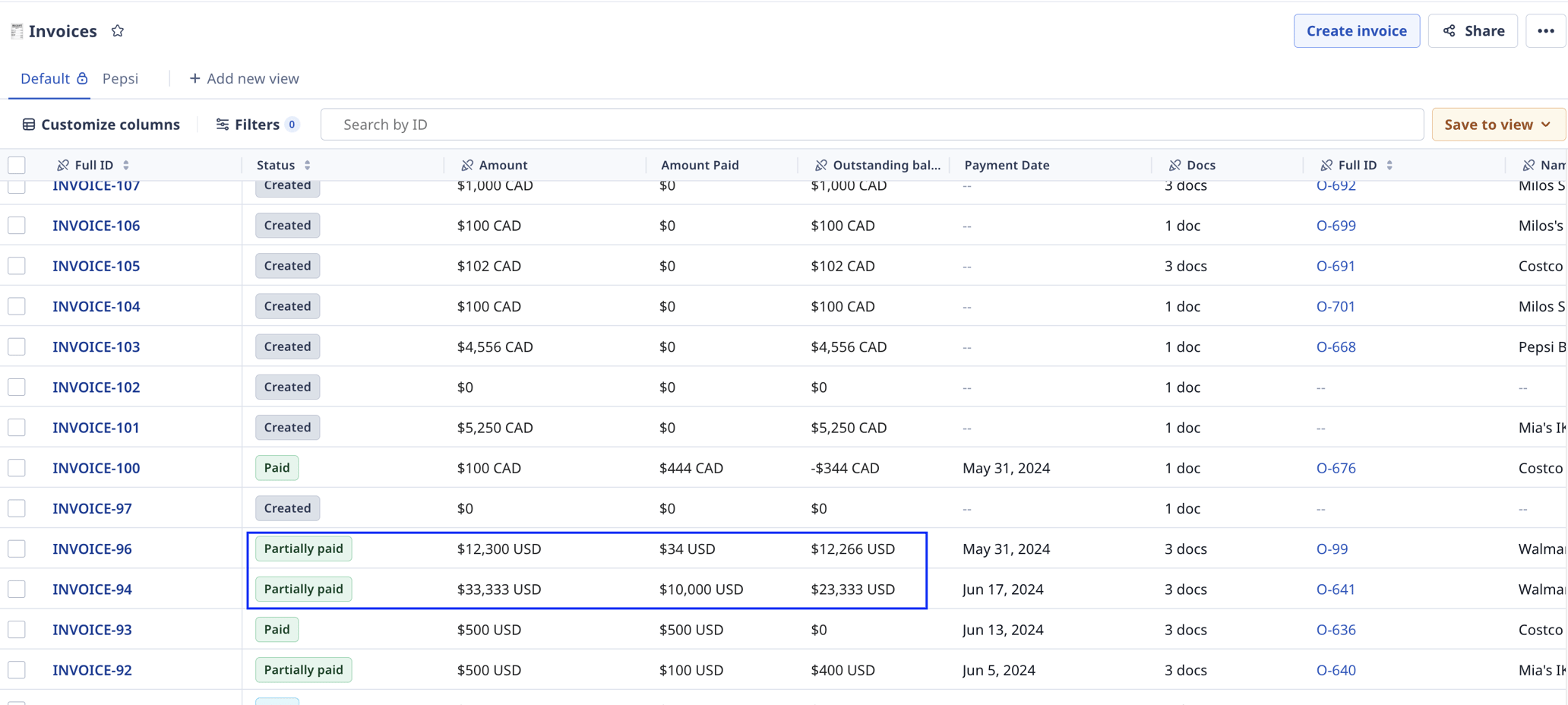Click the Jun 17, 2024 payment date
The height and width of the screenshot is (705, 1568).
coord(1003,589)
